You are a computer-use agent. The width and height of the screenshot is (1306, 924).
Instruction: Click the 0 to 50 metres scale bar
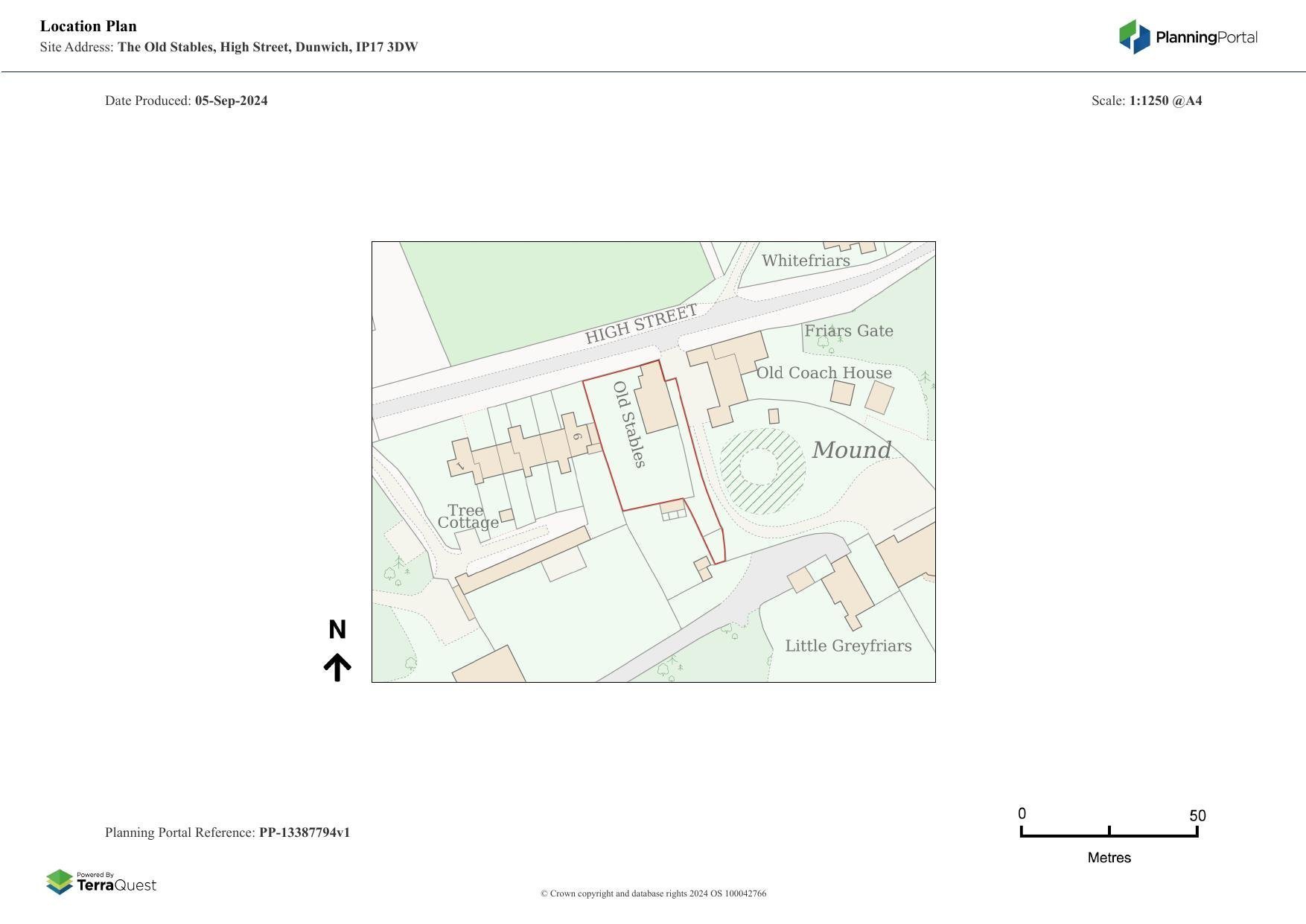click(1109, 832)
